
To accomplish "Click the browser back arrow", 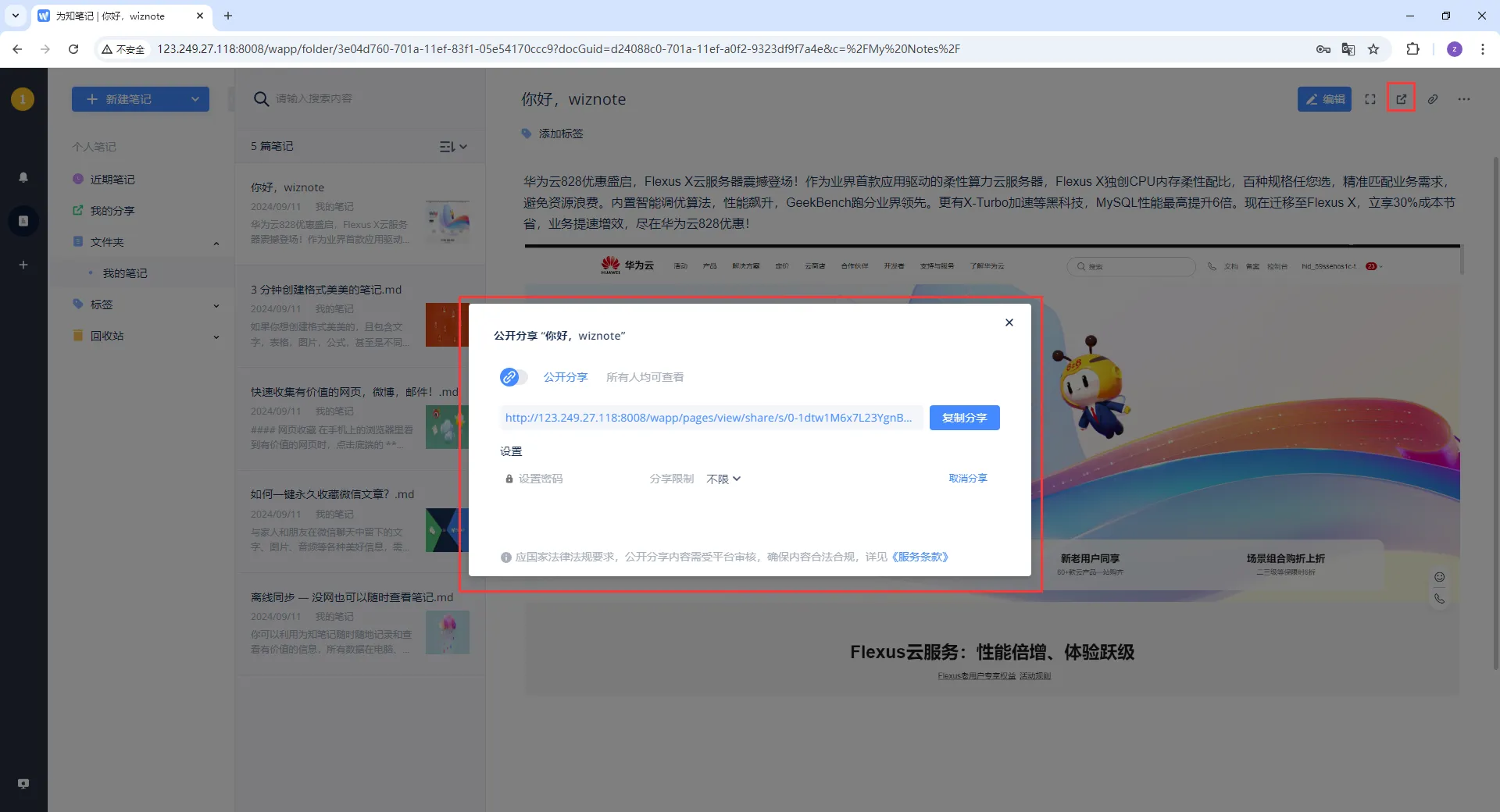I will (x=17, y=49).
